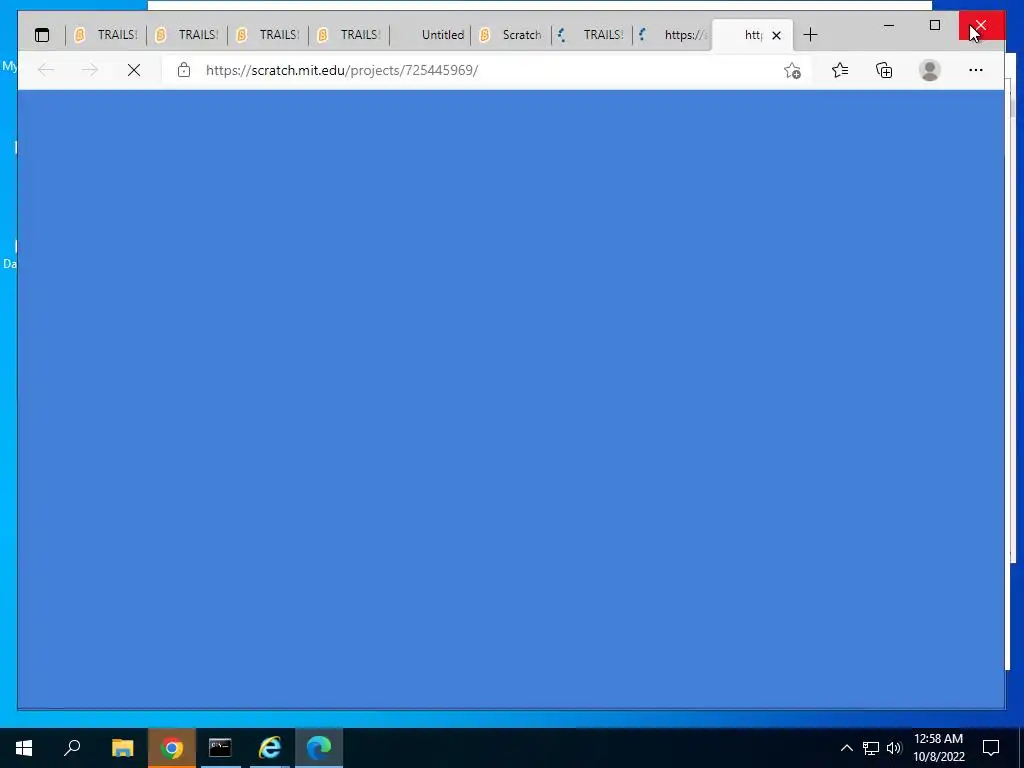Image resolution: width=1024 pixels, height=768 pixels.
Task: Open File Explorer from taskbar
Action: pyautogui.click(x=122, y=748)
